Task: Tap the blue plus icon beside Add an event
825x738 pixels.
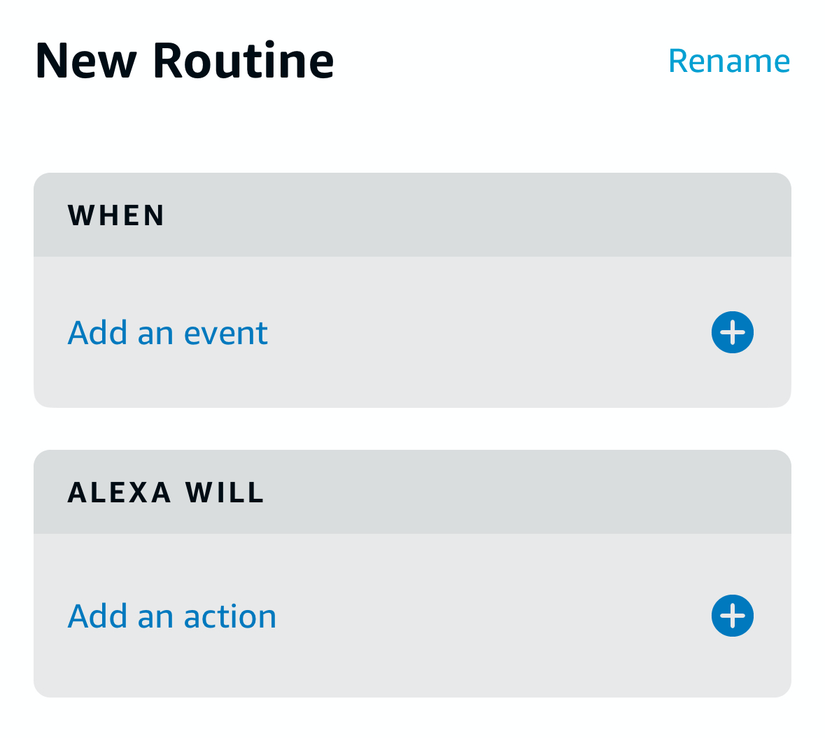Action: (x=732, y=332)
